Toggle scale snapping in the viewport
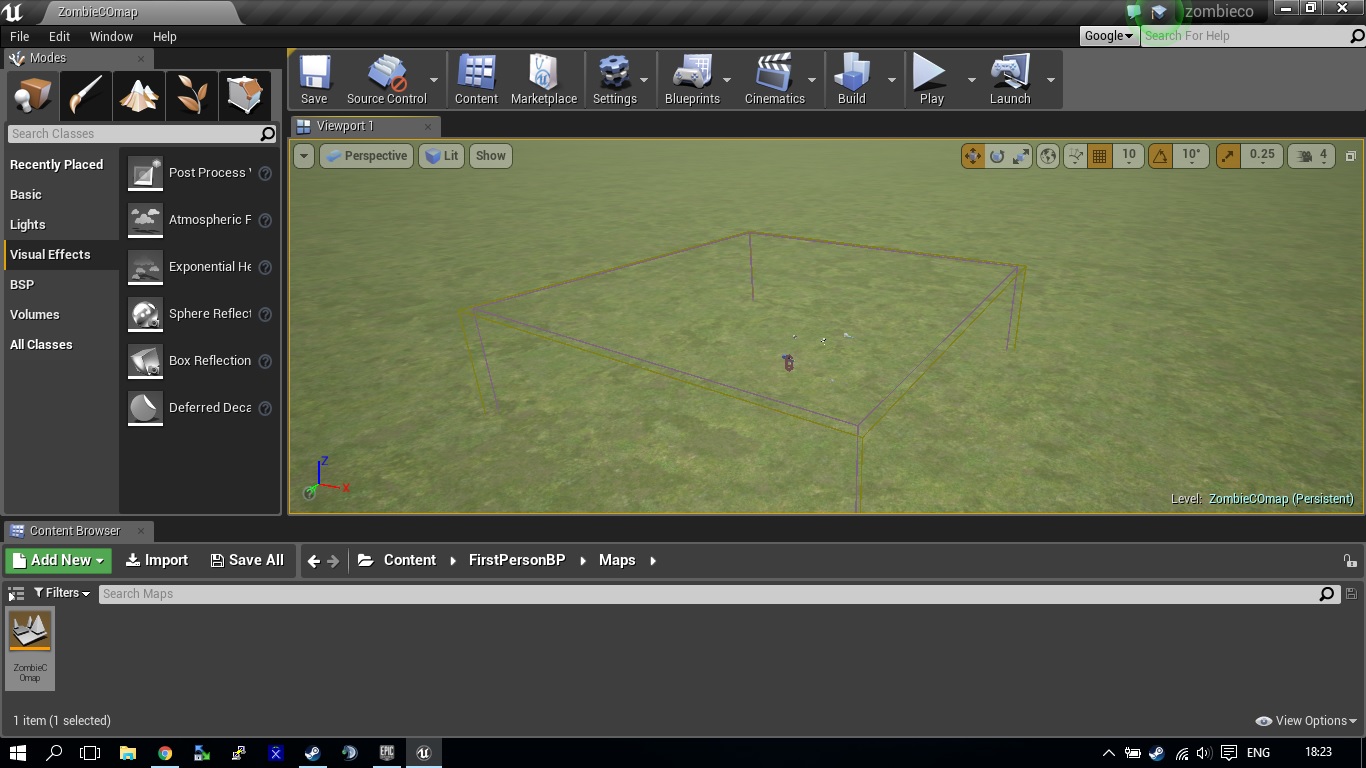Screen dimensions: 1366x768 [1228, 156]
